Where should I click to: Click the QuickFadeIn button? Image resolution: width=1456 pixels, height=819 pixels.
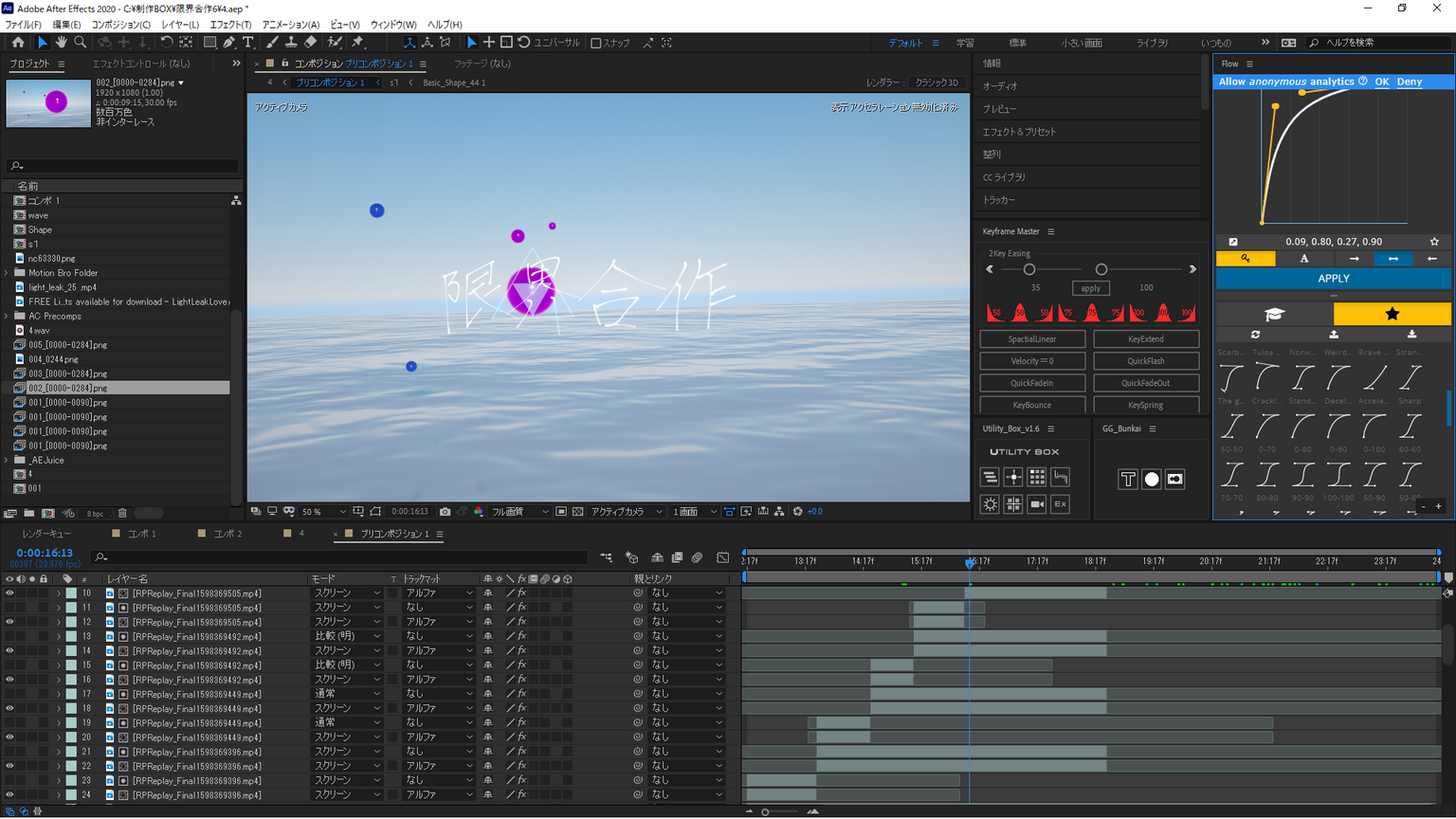coord(1031,383)
